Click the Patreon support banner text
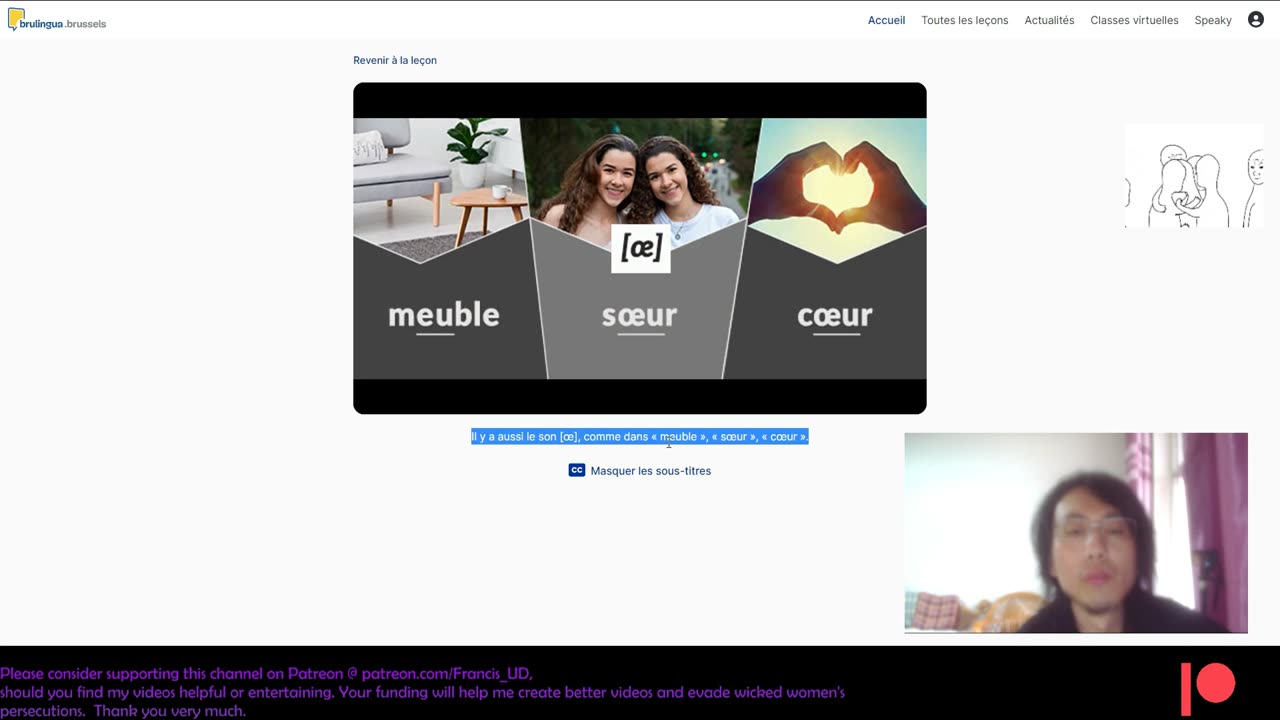Screen dimensions: 1280x720 423,692
